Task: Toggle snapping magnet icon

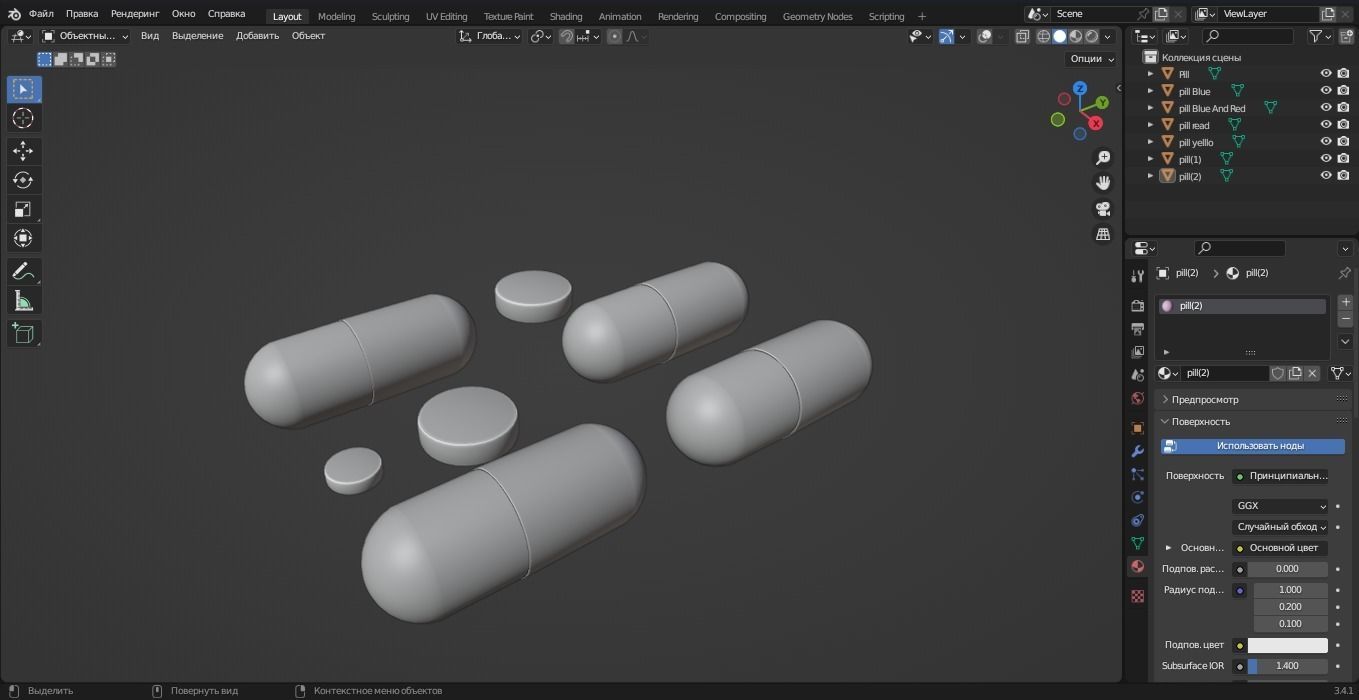Action: tap(567, 36)
